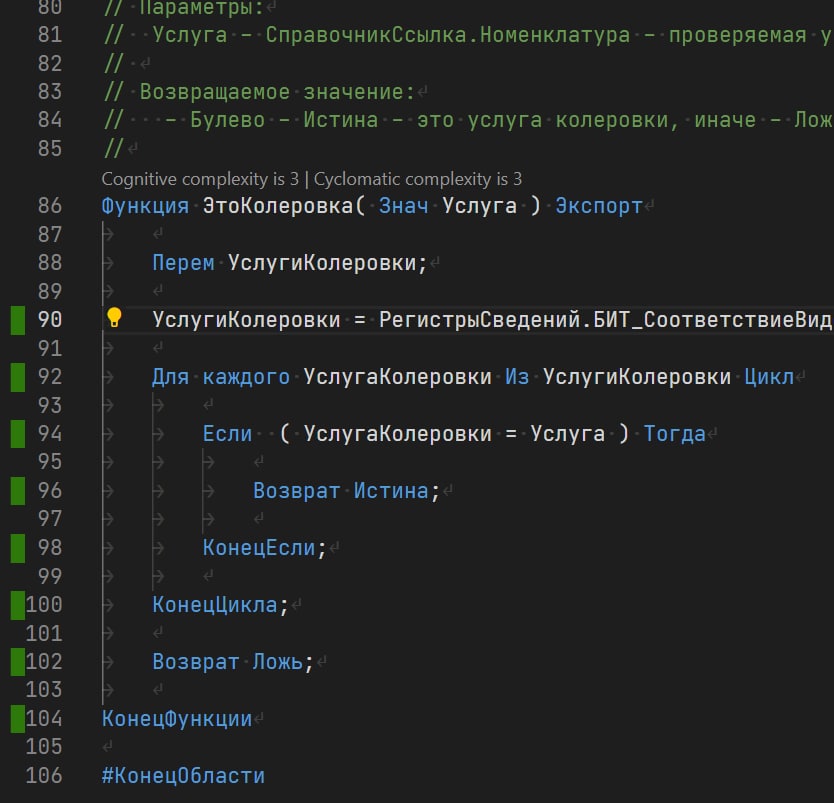Click the keyword КонецФункции on line 104
The width and height of the screenshot is (834, 803).
[177, 718]
